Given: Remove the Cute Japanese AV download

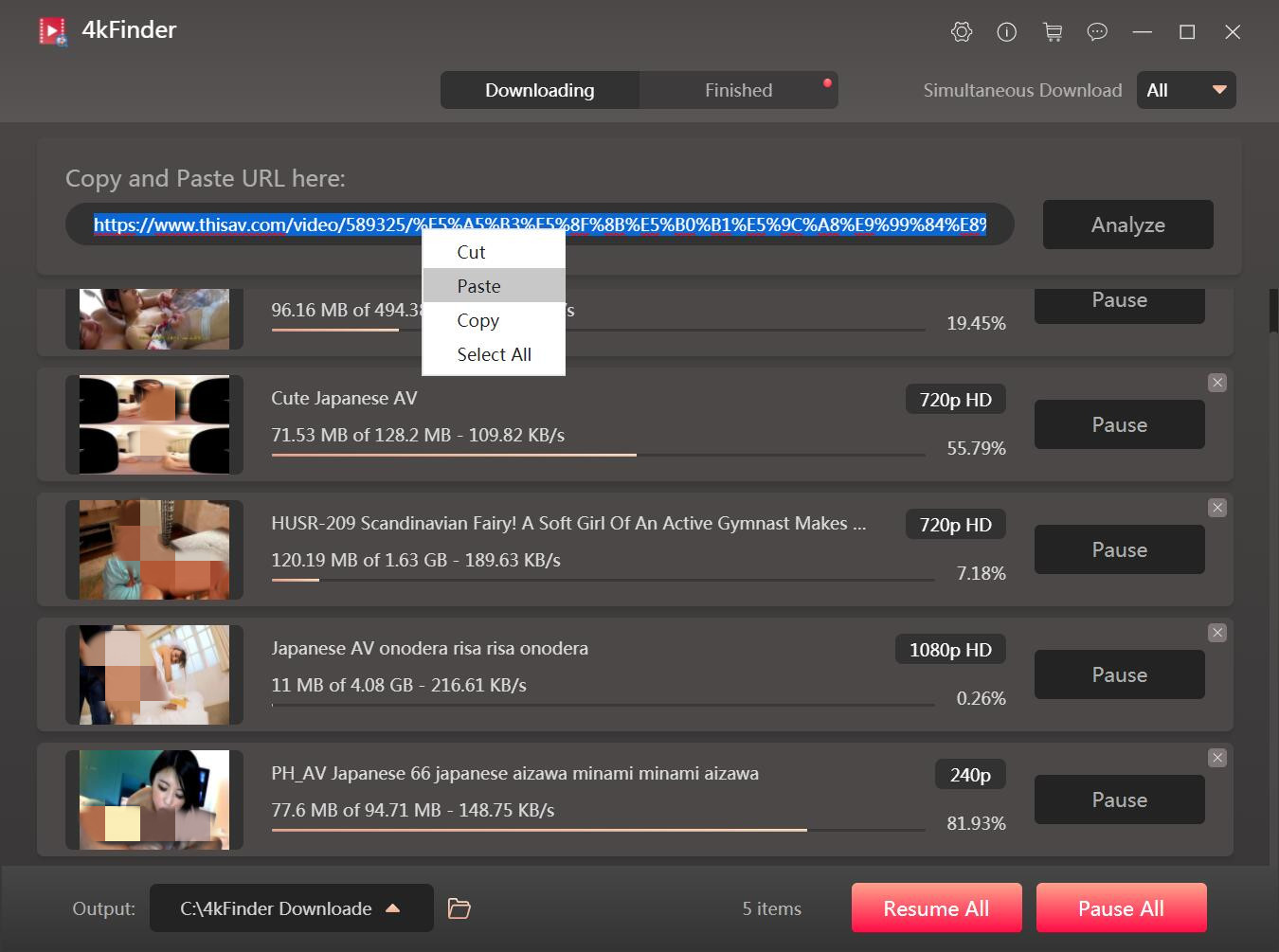Looking at the screenshot, I should click(x=1216, y=383).
